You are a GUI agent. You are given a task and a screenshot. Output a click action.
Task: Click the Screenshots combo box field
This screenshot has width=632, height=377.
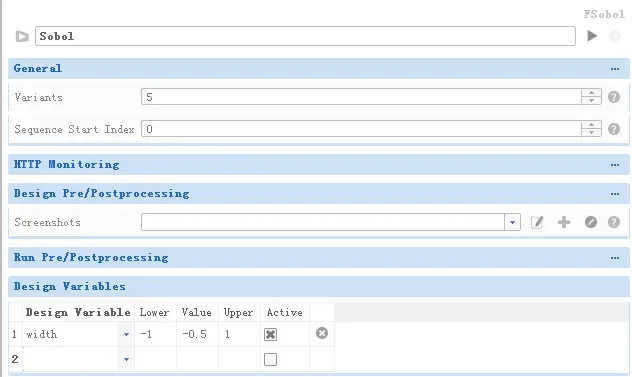click(323, 222)
